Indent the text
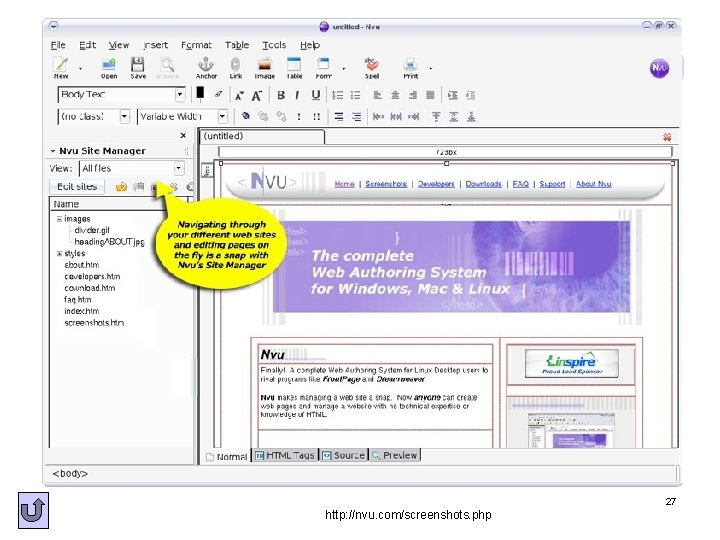 [453, 95]
